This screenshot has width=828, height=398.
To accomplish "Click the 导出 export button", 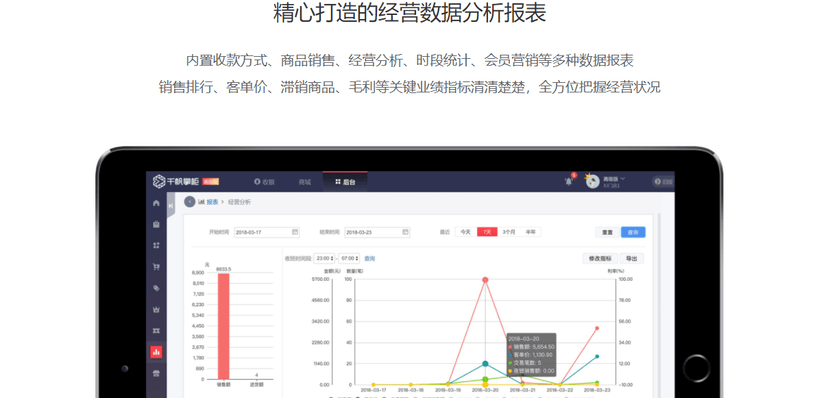I will [631, 259].
